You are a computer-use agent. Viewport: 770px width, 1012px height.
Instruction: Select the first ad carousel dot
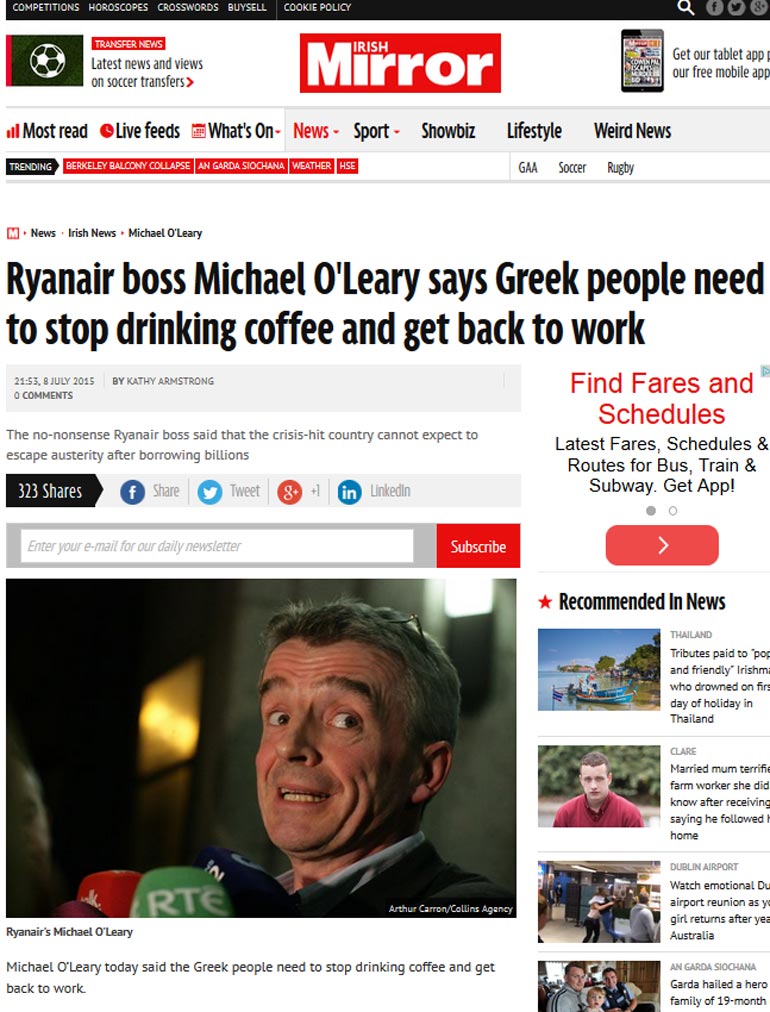click(651, 511)
